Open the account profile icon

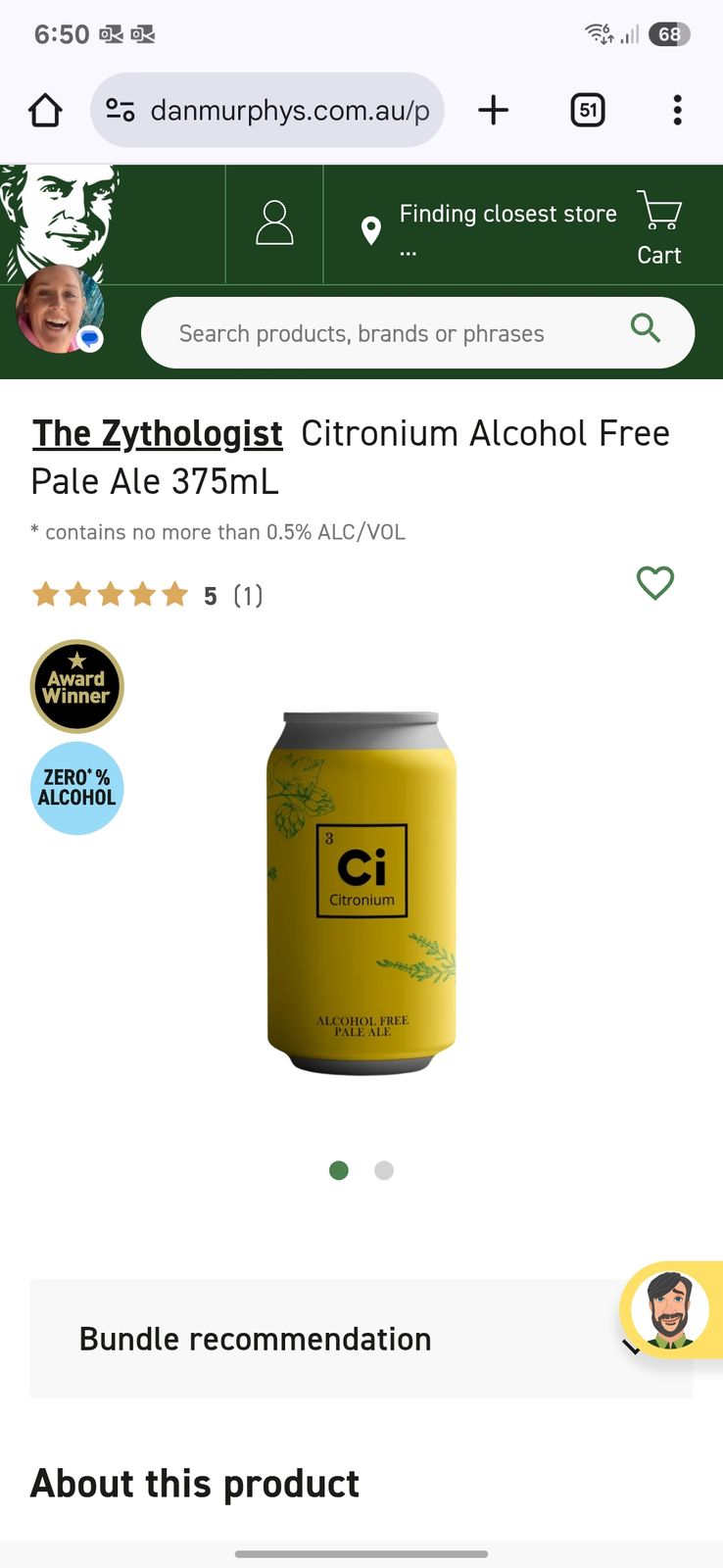coord(274,223)
